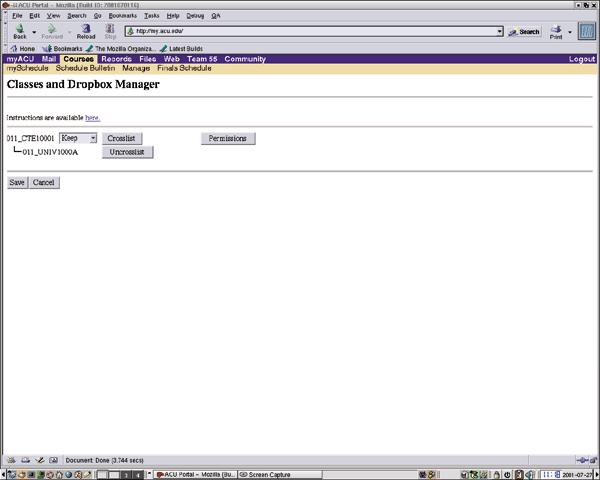The width and height of the screenshot is (600, 480).
Task: Click the Uncrosslist button for 011_UNIV1000A
Action: [x=127, y=152]
